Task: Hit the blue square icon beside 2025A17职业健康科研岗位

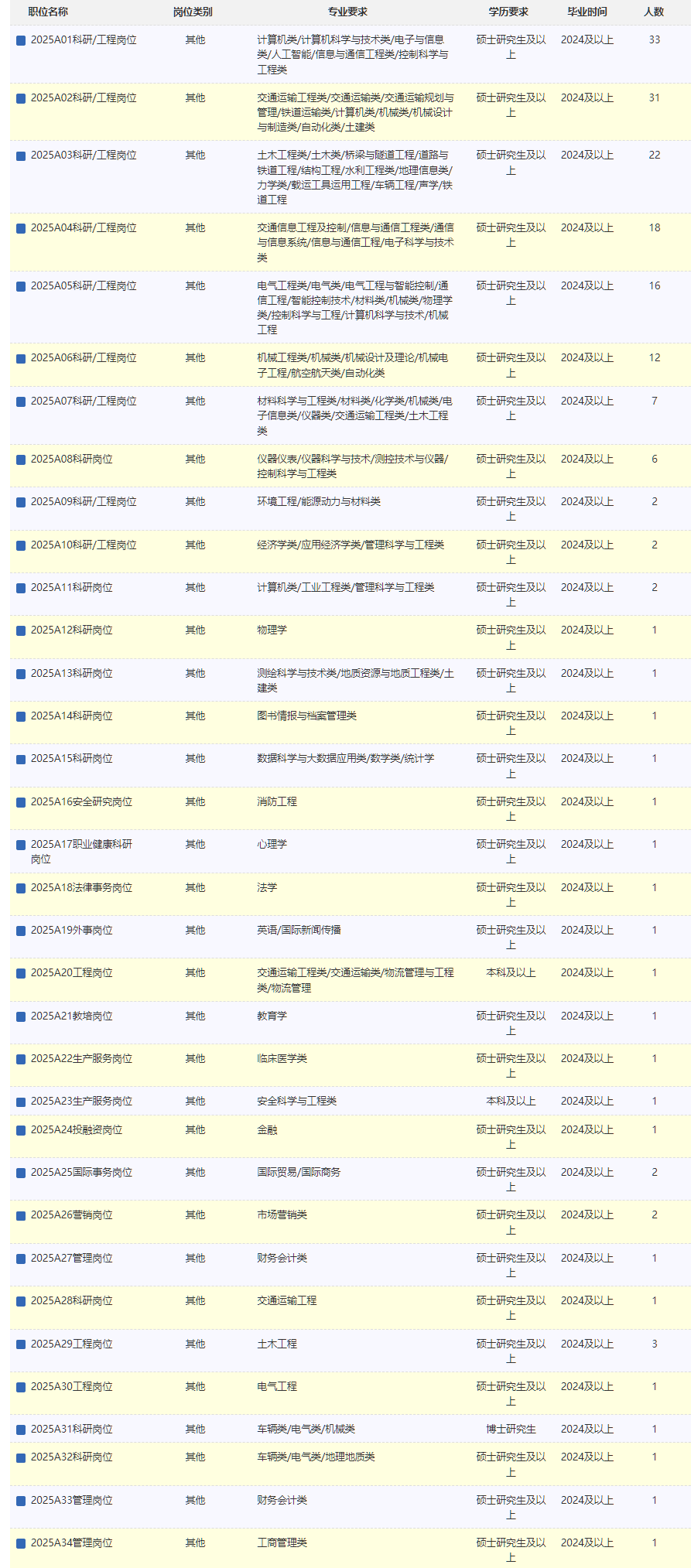Action: pyautogui.click(x=21, y=845)
